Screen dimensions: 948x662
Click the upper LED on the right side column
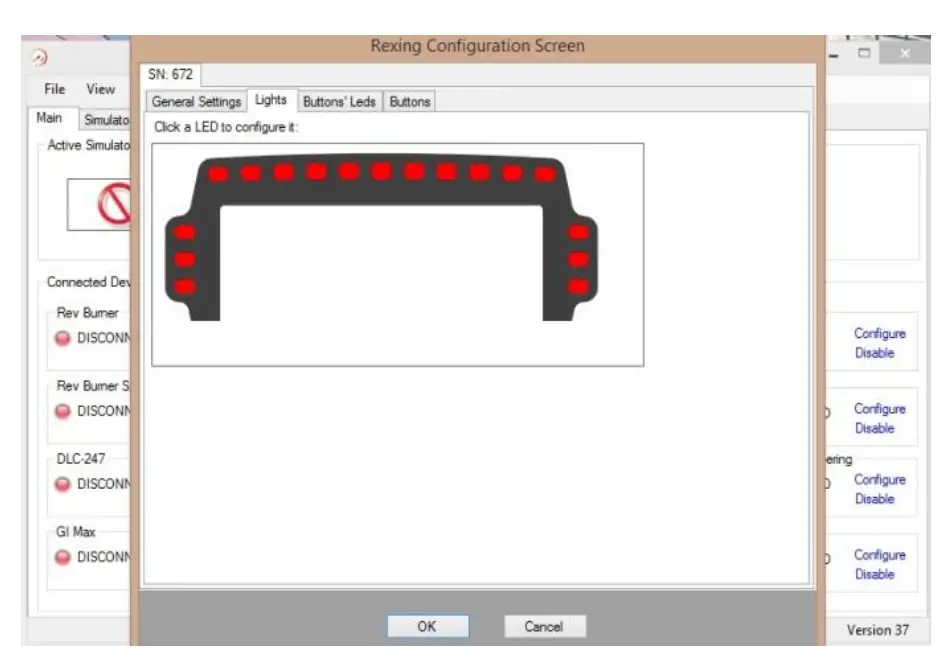[x=579, y=232]
